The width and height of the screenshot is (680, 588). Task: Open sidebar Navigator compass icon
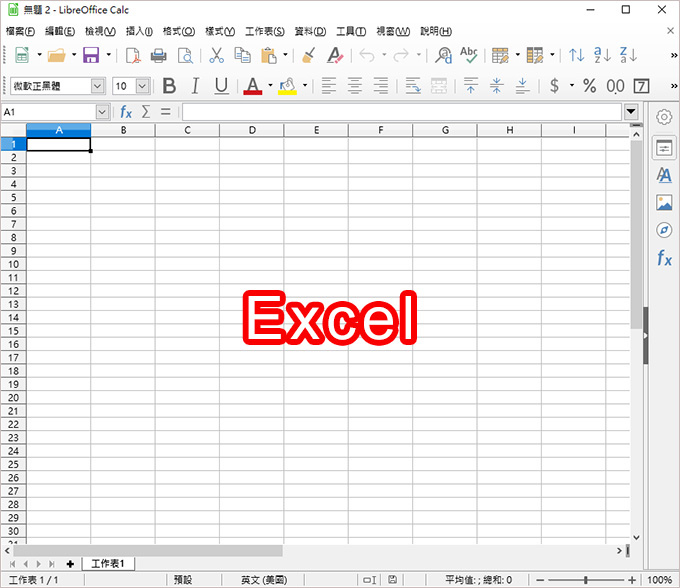coord(664,230)
